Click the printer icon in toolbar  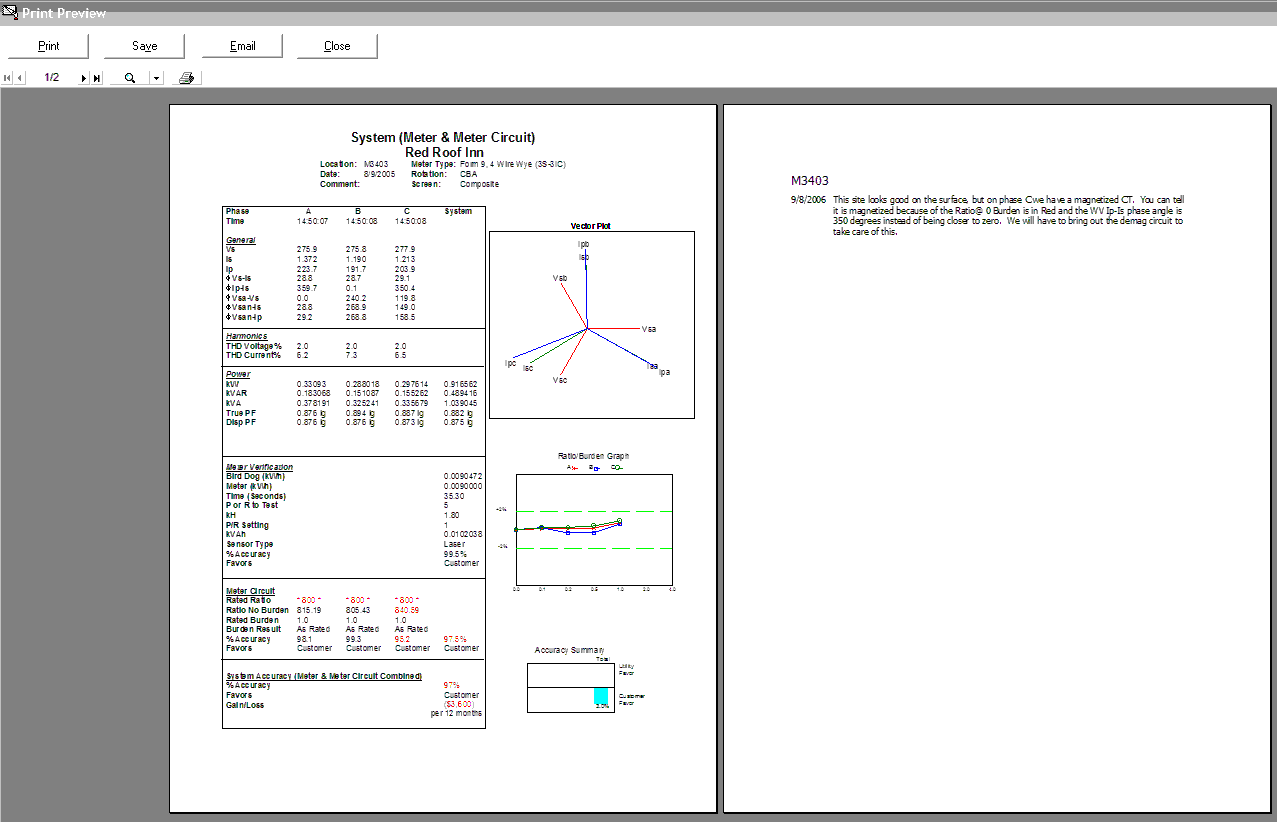(186, 78)
